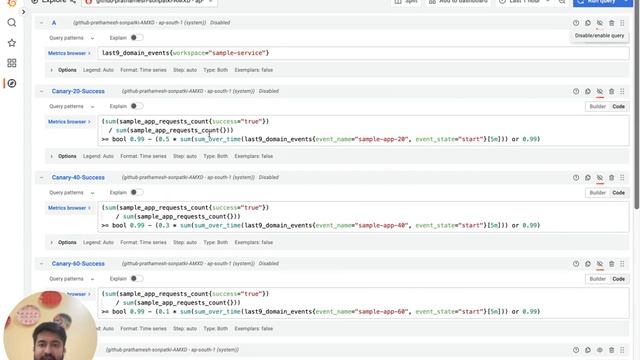Delete the Canary-60-Success query

(x=611, y=264)
